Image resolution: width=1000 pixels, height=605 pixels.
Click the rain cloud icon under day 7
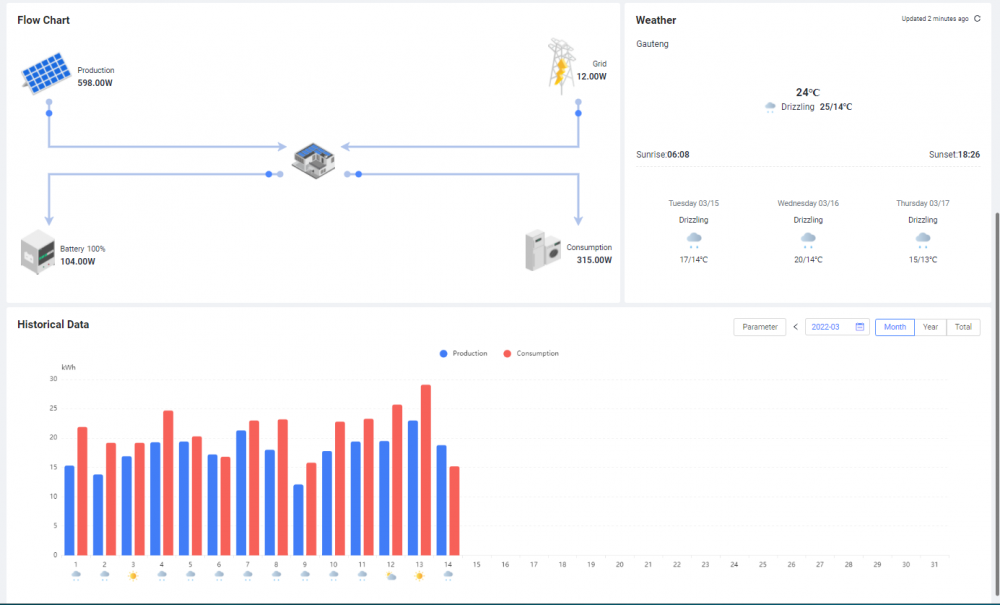247,576
